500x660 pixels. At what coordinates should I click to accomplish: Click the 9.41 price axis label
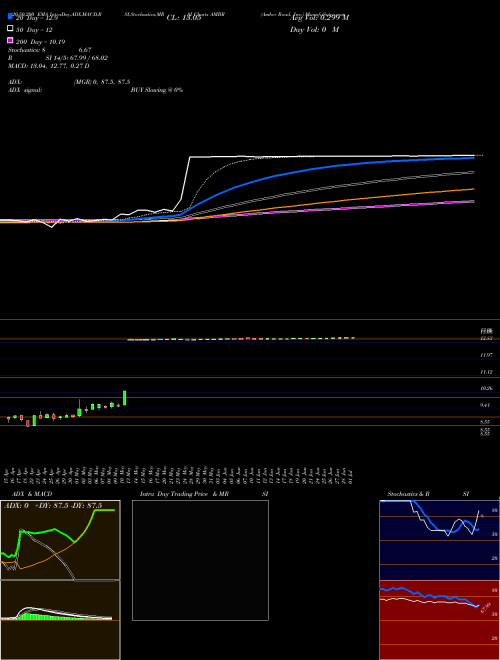[487, 405]
